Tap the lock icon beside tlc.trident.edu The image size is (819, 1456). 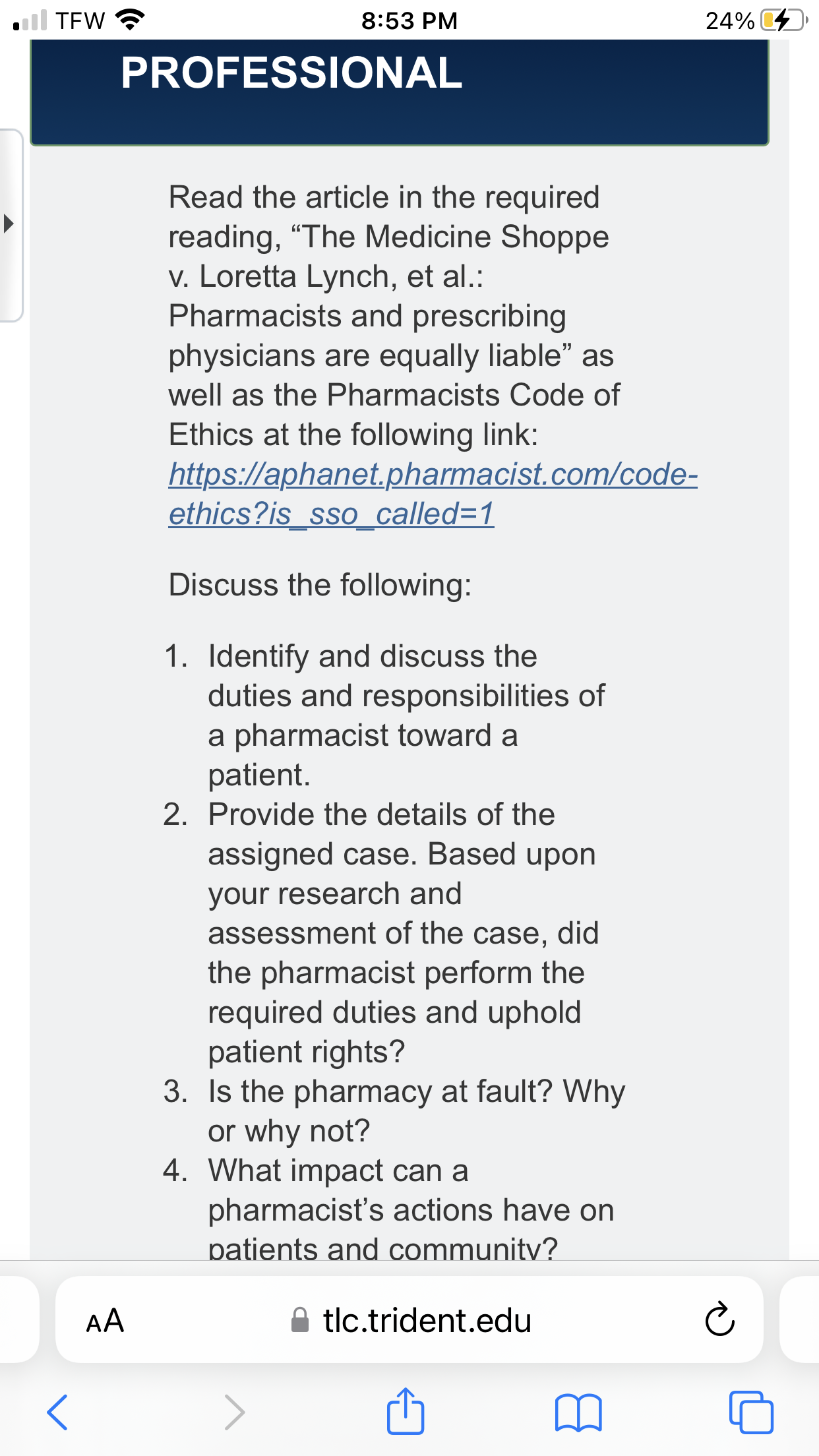[x=300, y=1319]
